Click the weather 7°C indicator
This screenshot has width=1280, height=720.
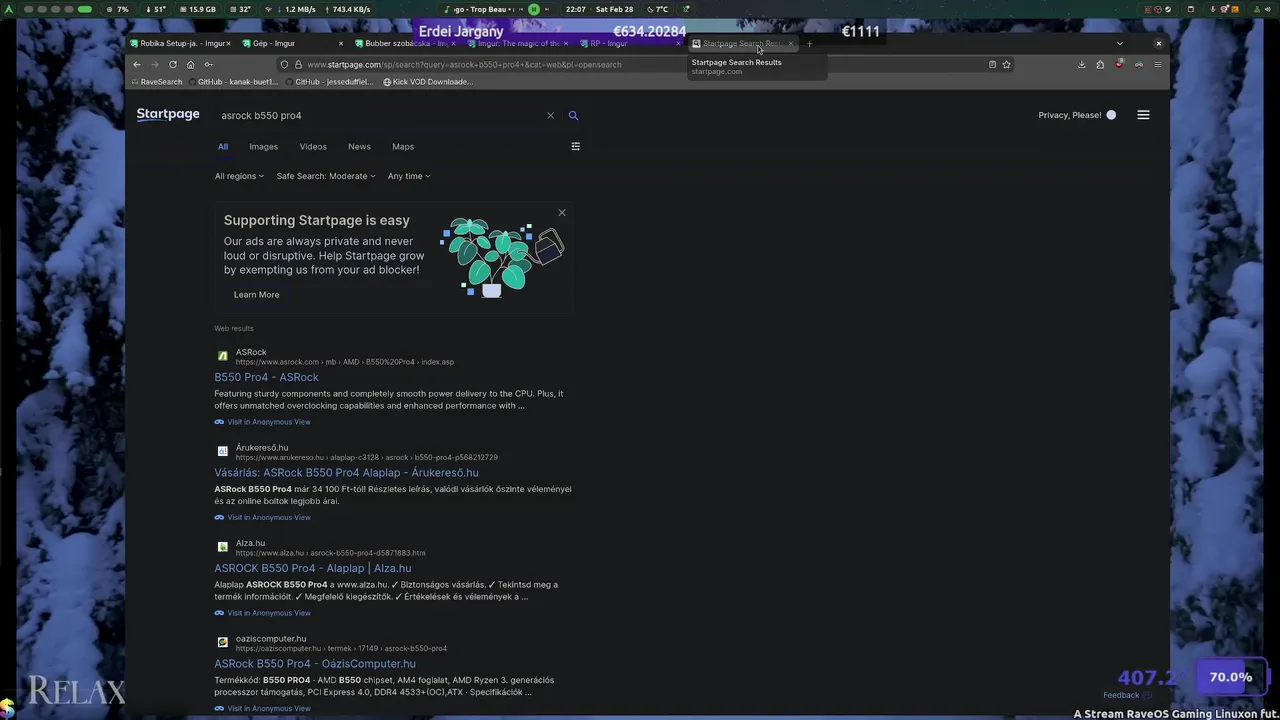(x=657, y=9)
